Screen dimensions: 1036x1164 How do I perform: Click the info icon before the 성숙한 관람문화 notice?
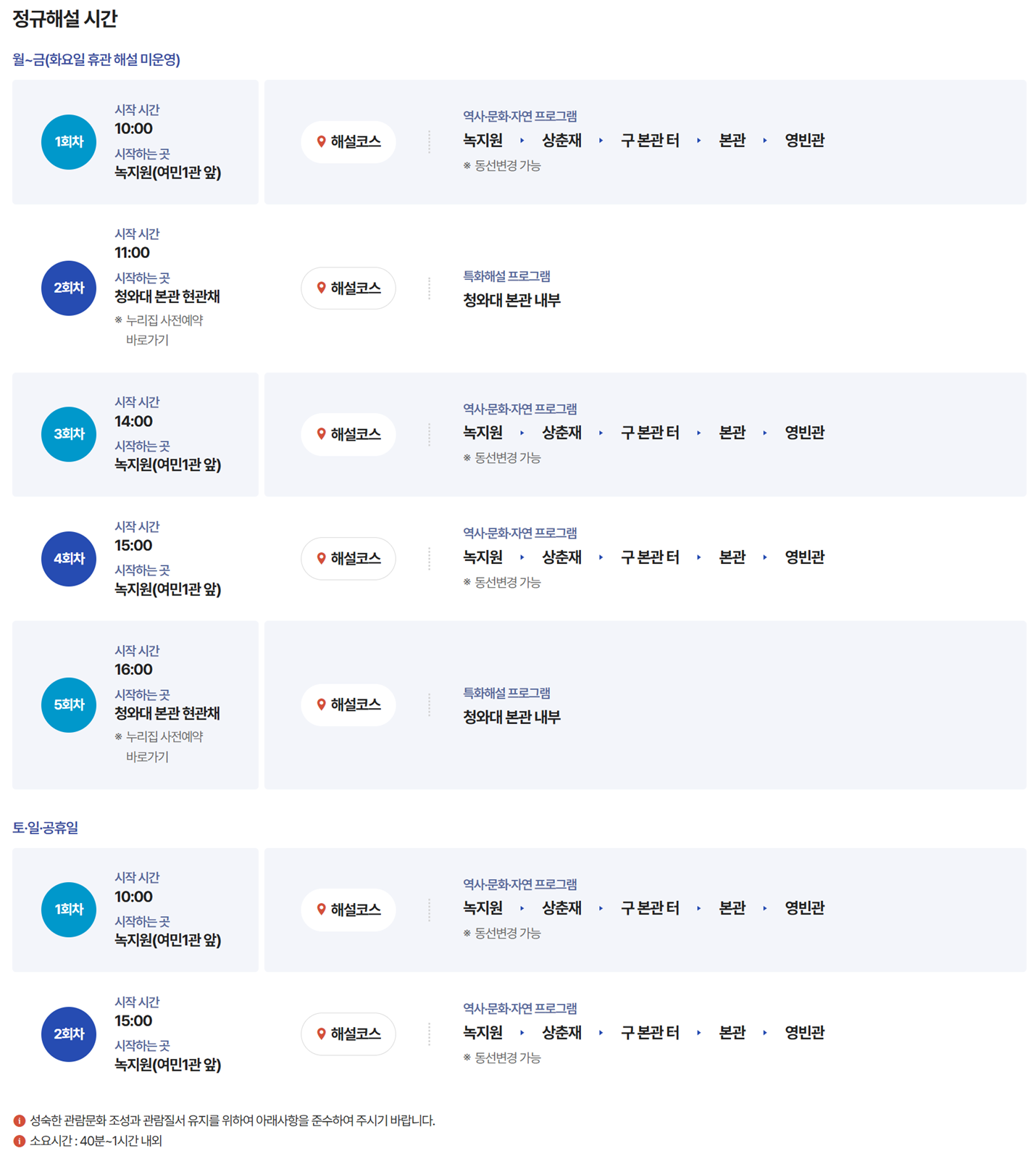coord(18,1120)
